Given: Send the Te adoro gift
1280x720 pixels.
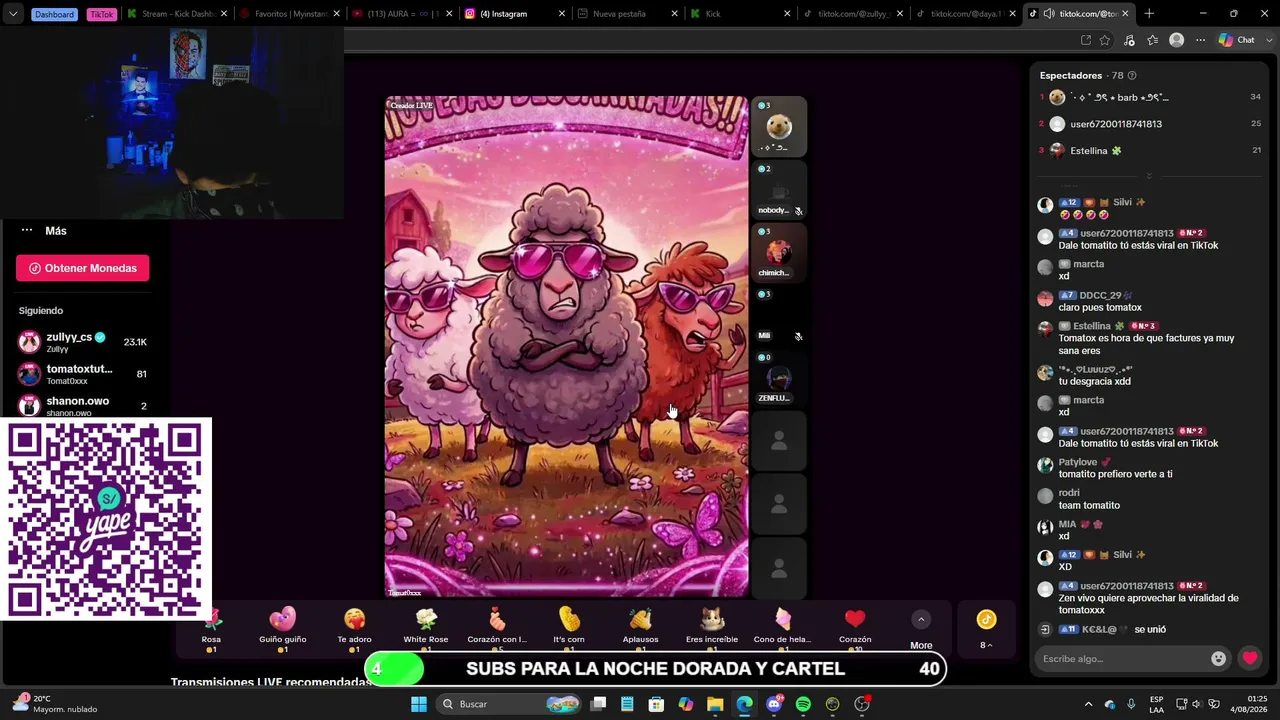Looking at the screenshot, I should tap(354, 628).
